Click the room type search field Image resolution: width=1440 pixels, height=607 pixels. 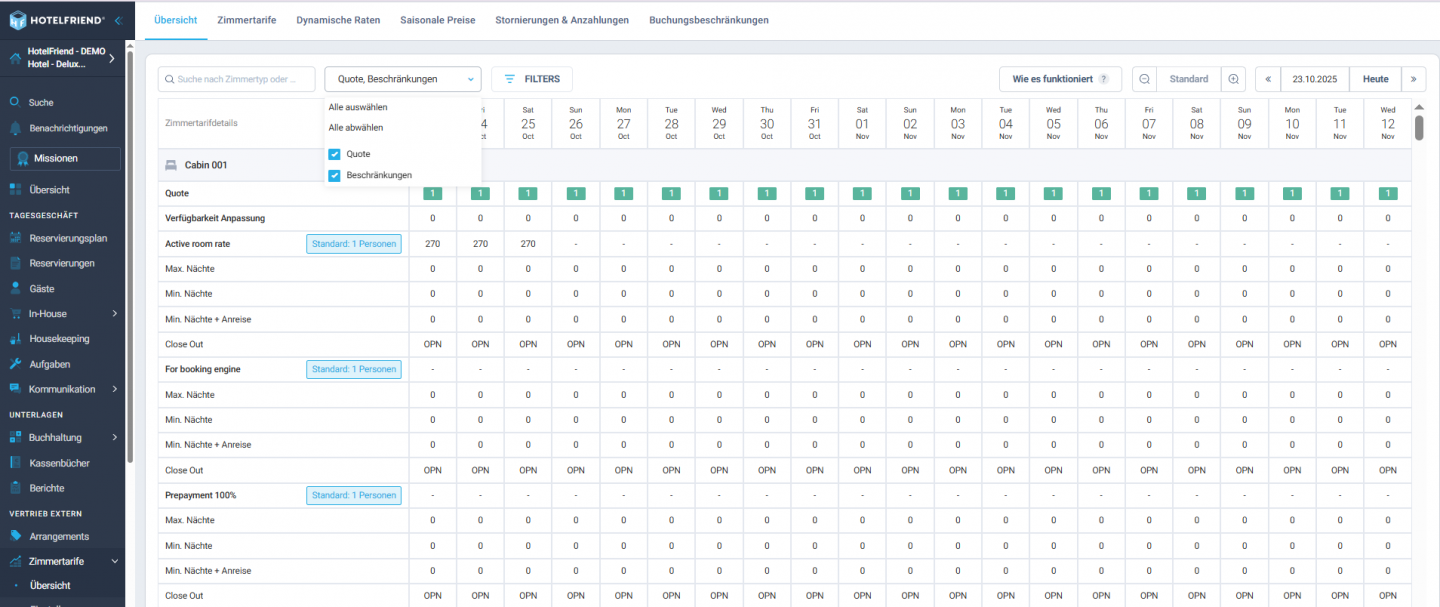coord(236,79)
